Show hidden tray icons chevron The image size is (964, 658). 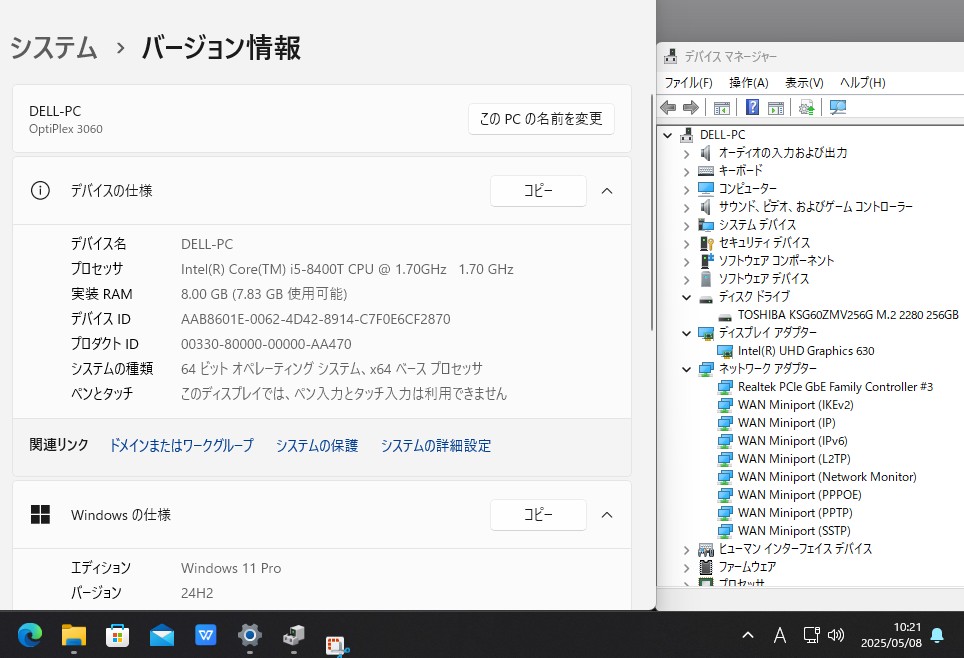748,635
